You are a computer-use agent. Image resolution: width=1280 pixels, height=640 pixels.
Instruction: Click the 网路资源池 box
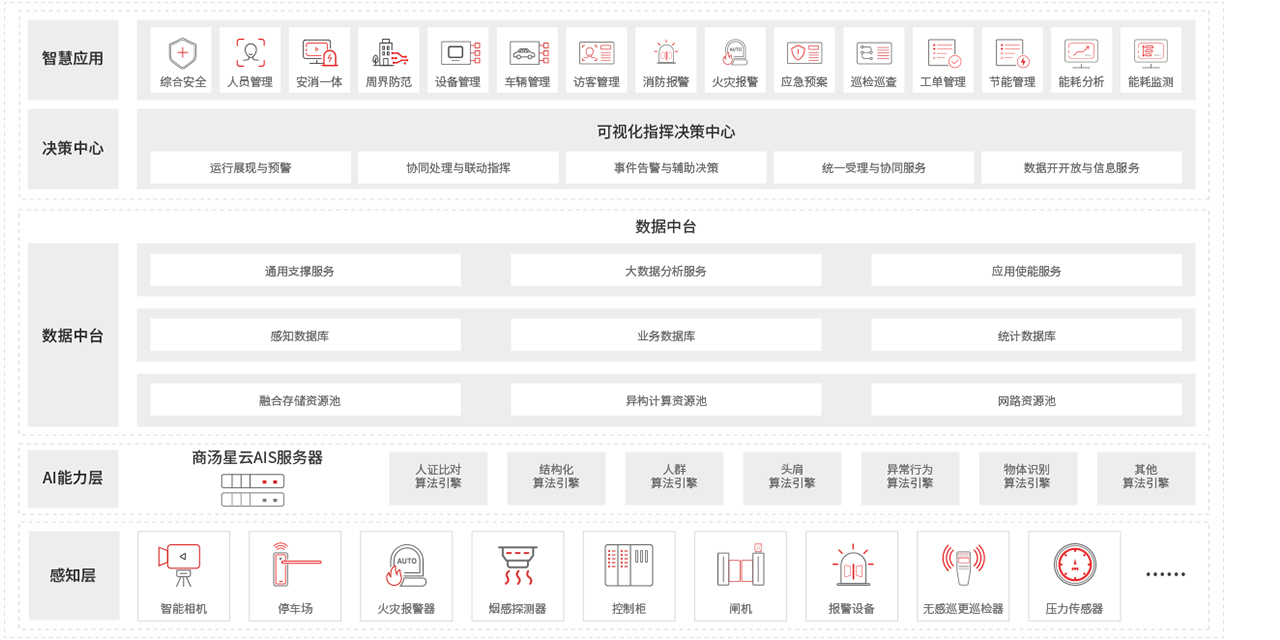[1026, 400]
